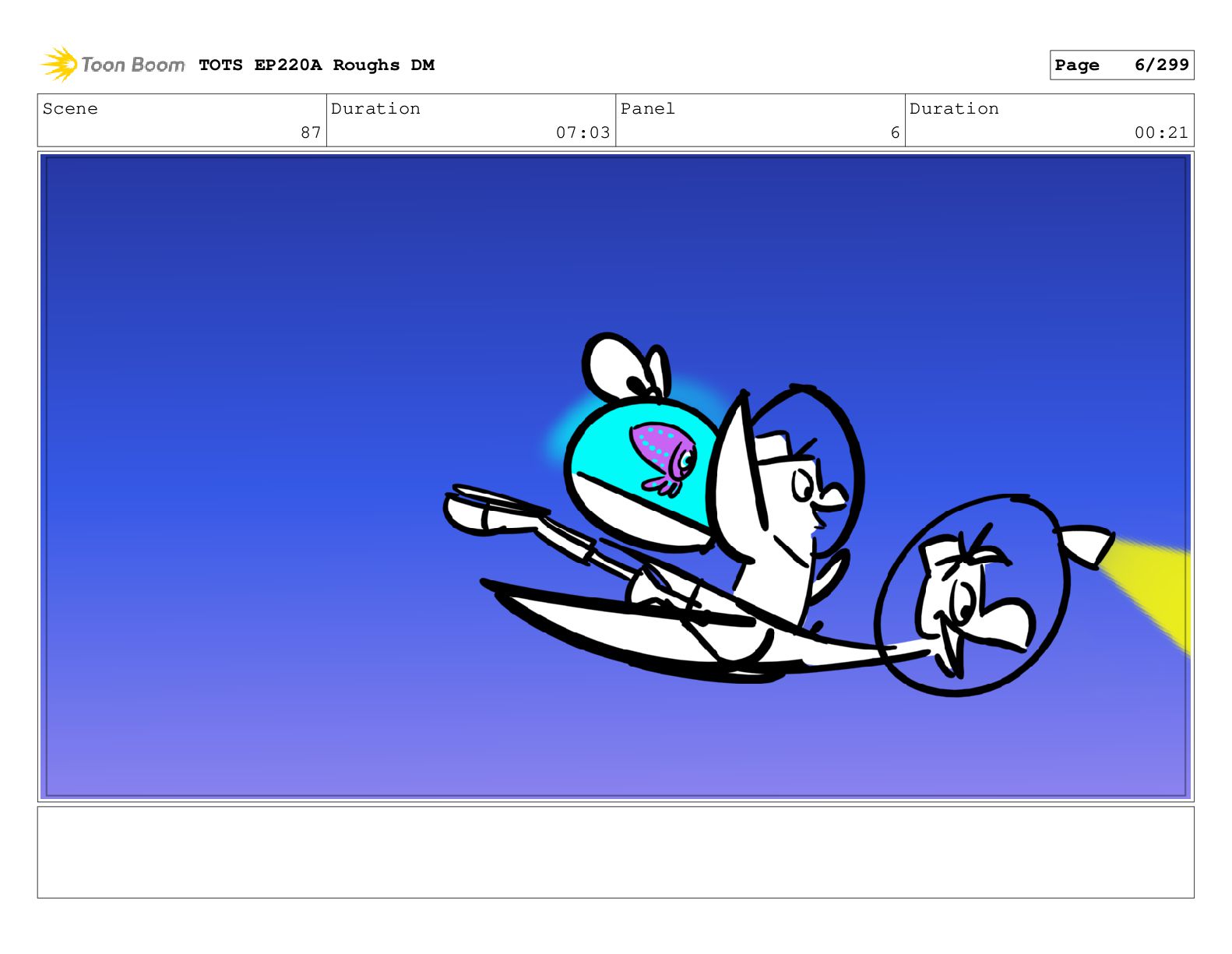Click the 'Toon Boom' wordmark text

(x=133, y=65)
